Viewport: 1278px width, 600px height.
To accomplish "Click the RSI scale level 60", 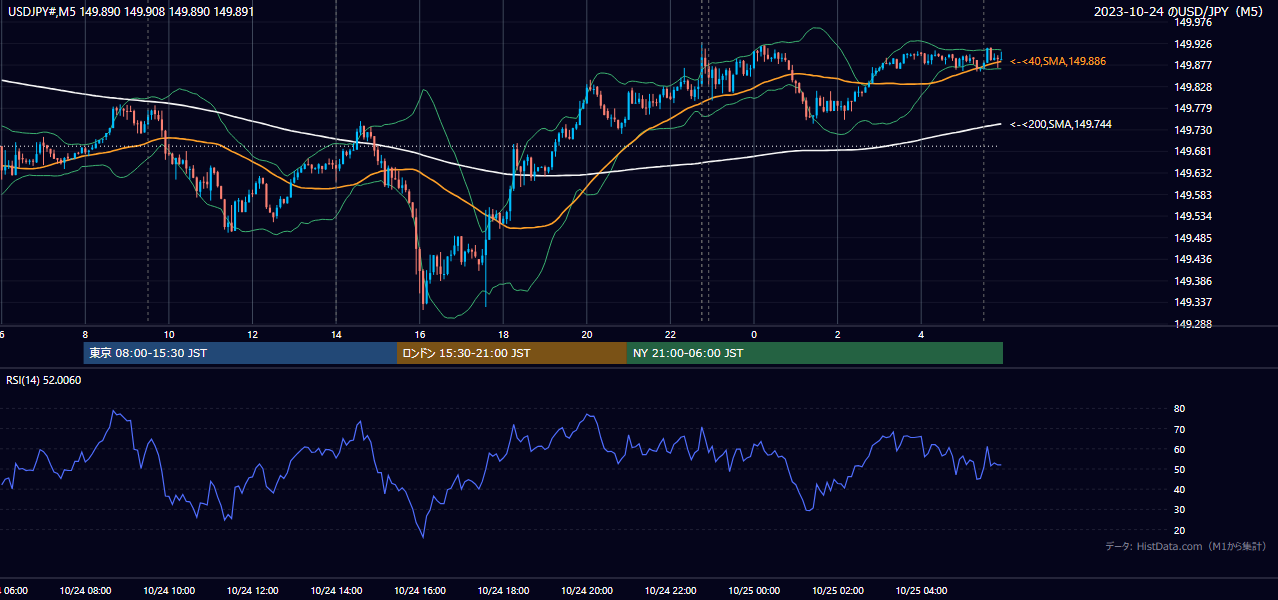I will pos(1179,449).
